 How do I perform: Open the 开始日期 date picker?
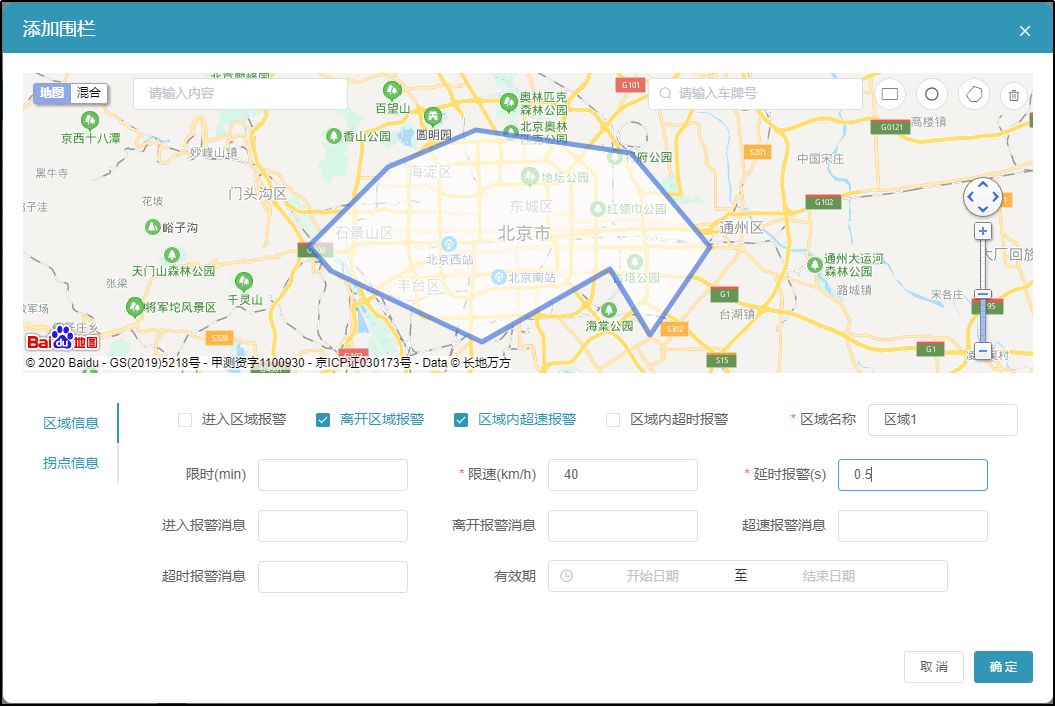pos(652,576)
